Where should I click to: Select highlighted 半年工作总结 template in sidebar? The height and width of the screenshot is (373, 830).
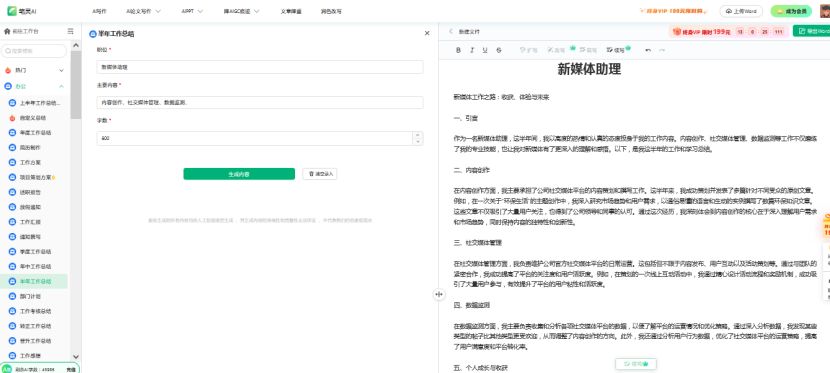[34, 281]
